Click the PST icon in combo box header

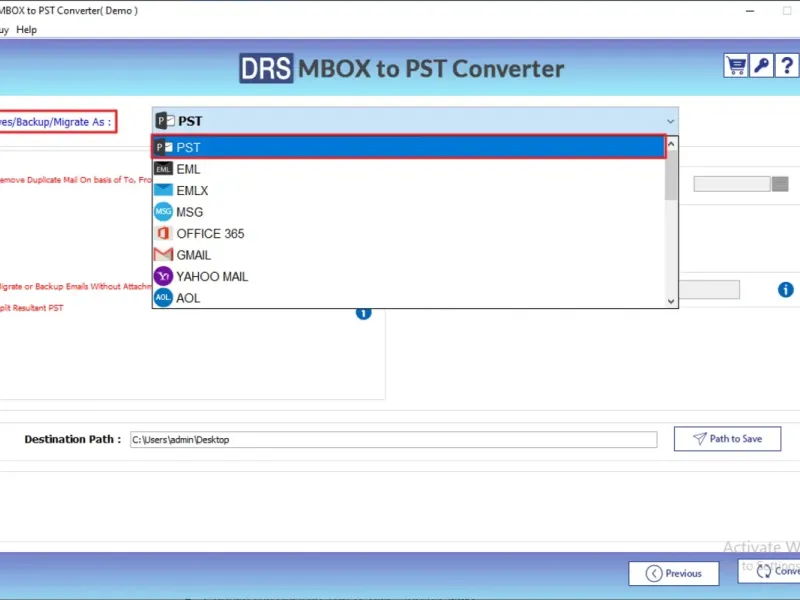[165, 121]
